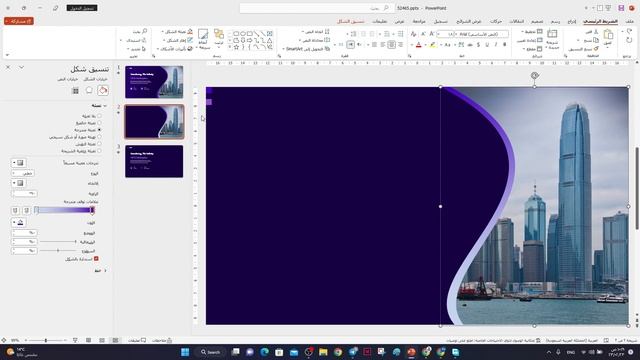
Task: Click Convert to SmartArt button
Action: click(308, 49)
